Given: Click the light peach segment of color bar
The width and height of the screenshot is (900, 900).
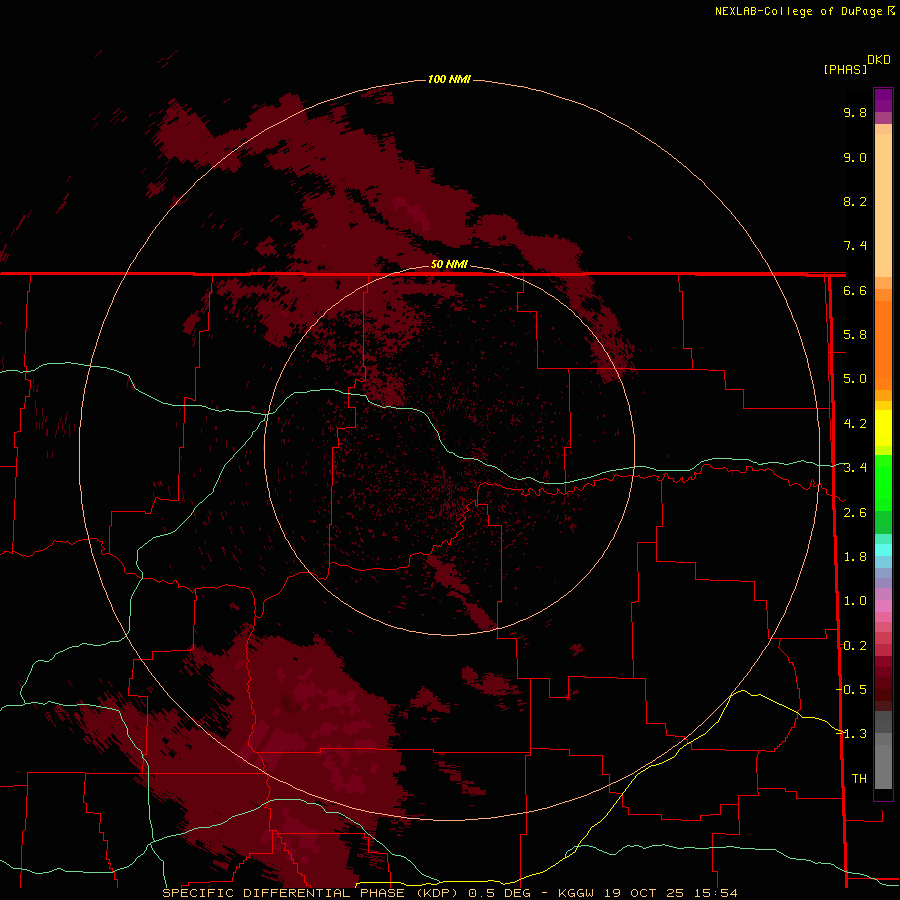Looking at the screenshot, I should [883, 205].
